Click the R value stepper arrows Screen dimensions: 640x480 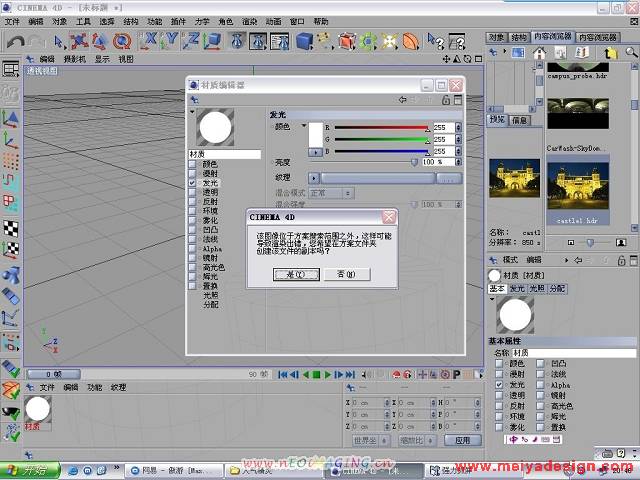click(x=458, y=127)
